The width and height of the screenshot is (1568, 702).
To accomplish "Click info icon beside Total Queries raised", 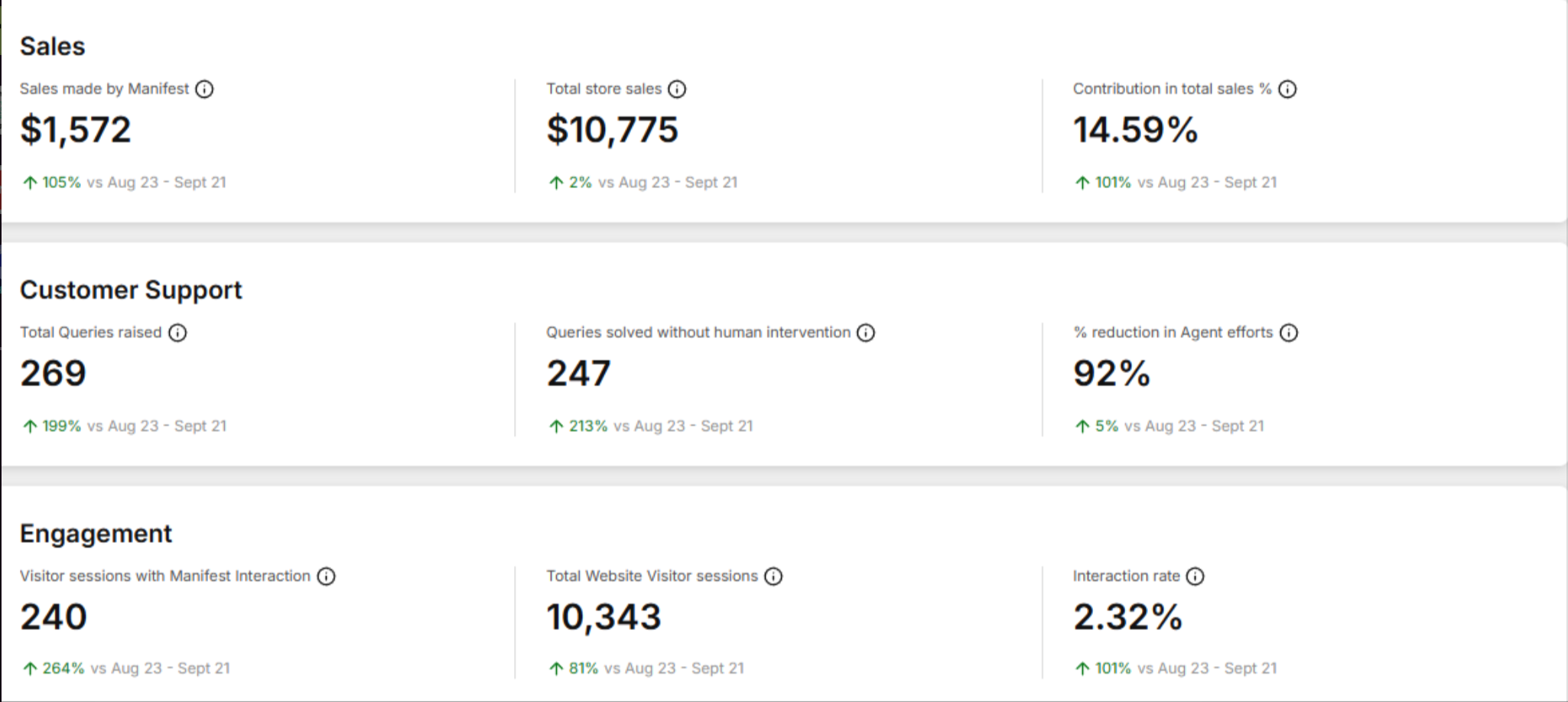I will coord(177,333).
